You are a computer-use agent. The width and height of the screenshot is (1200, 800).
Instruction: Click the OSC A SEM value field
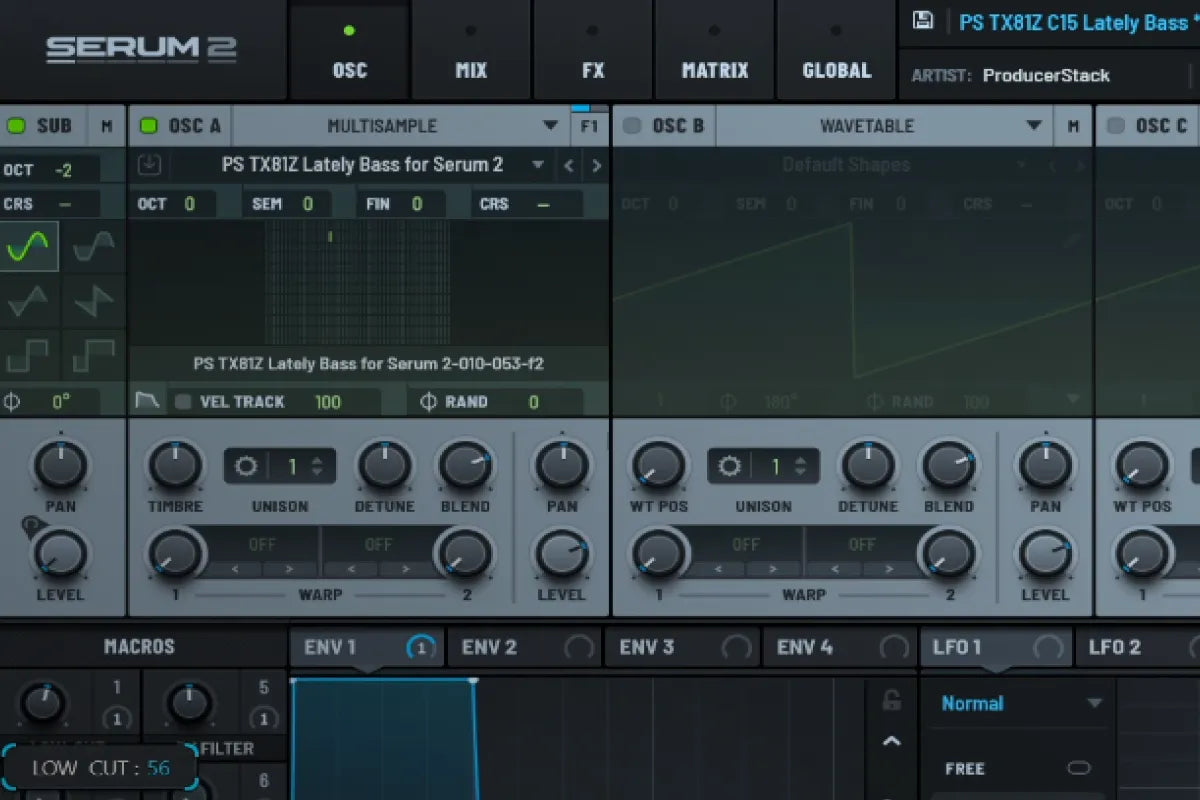[308, 204]
